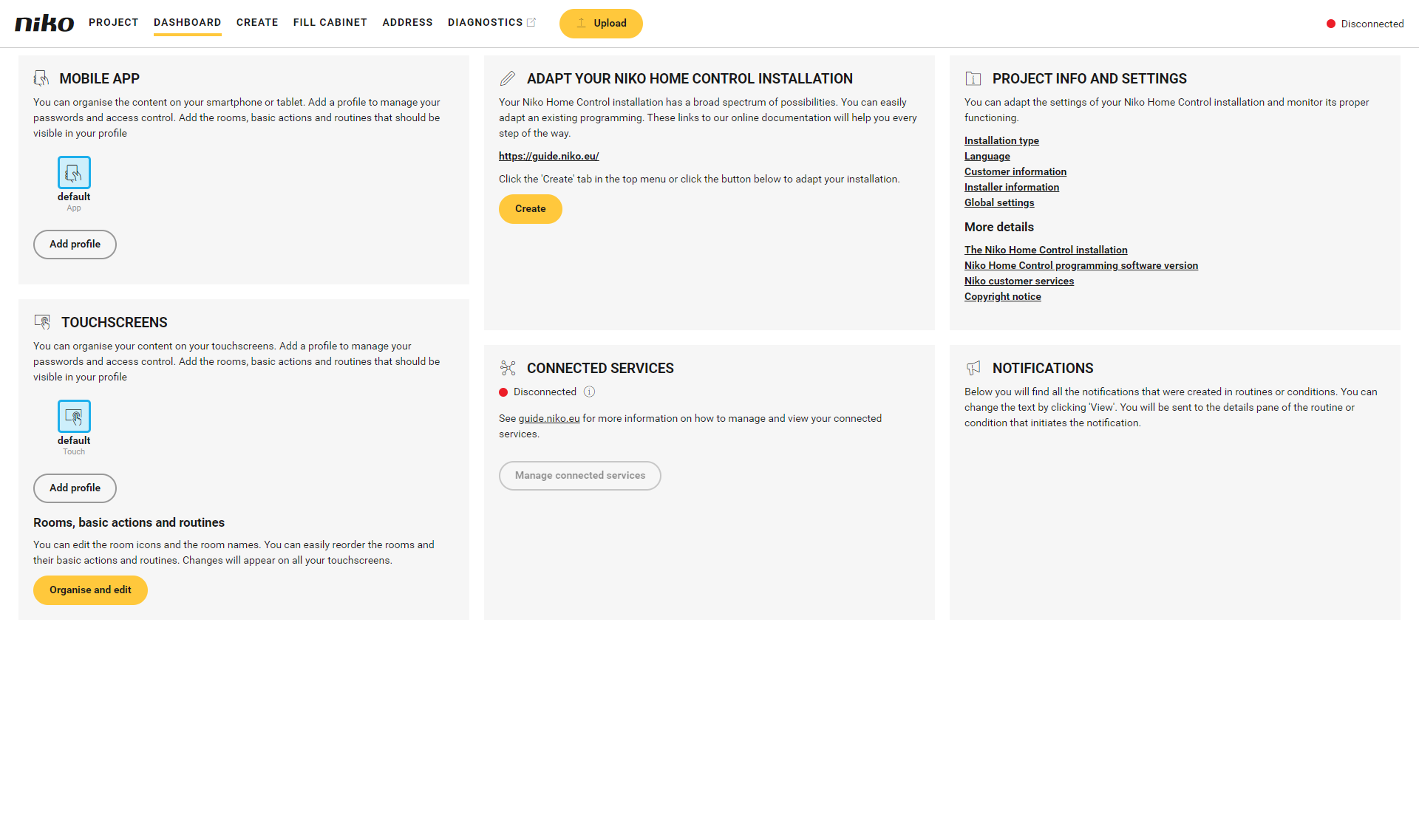Screen dimensions: 1419x840
Task: Open the Fill Cabinet tab
Action: (330, 22)
